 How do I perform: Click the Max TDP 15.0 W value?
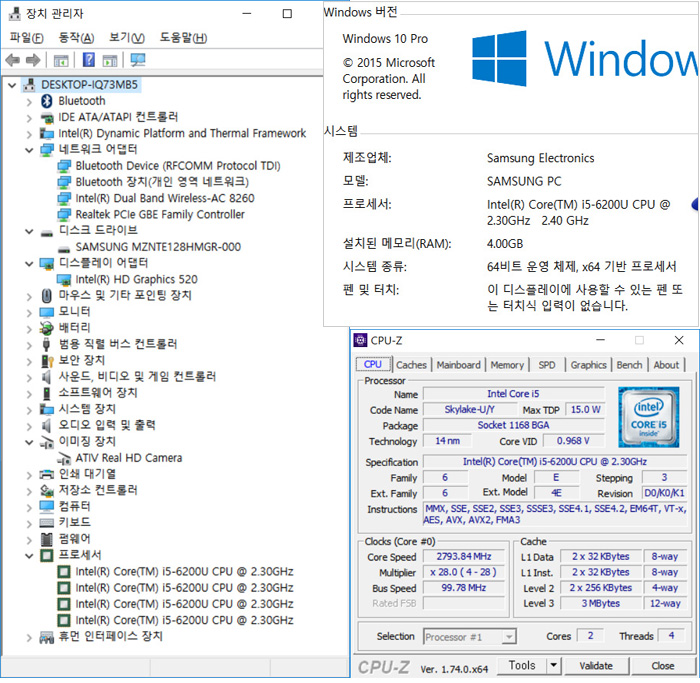click(x=585, y=409)
